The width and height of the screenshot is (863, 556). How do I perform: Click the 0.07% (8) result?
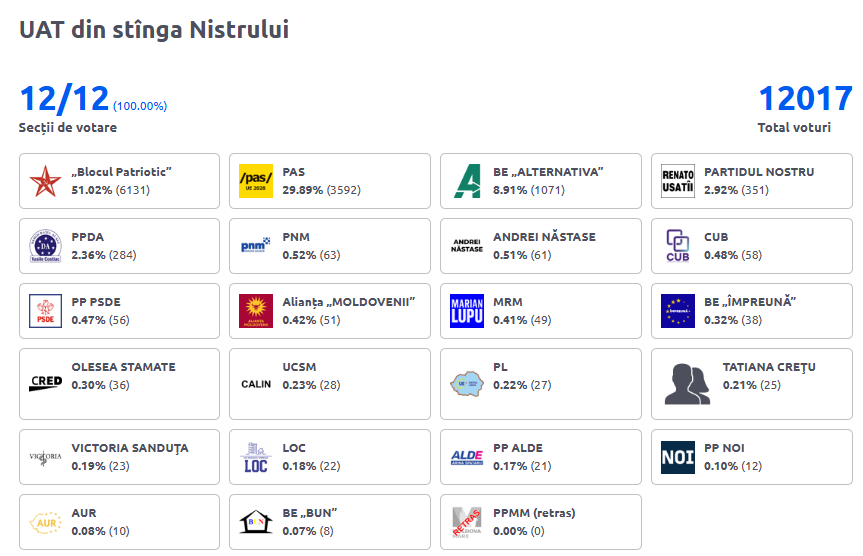tap(308, 531)
